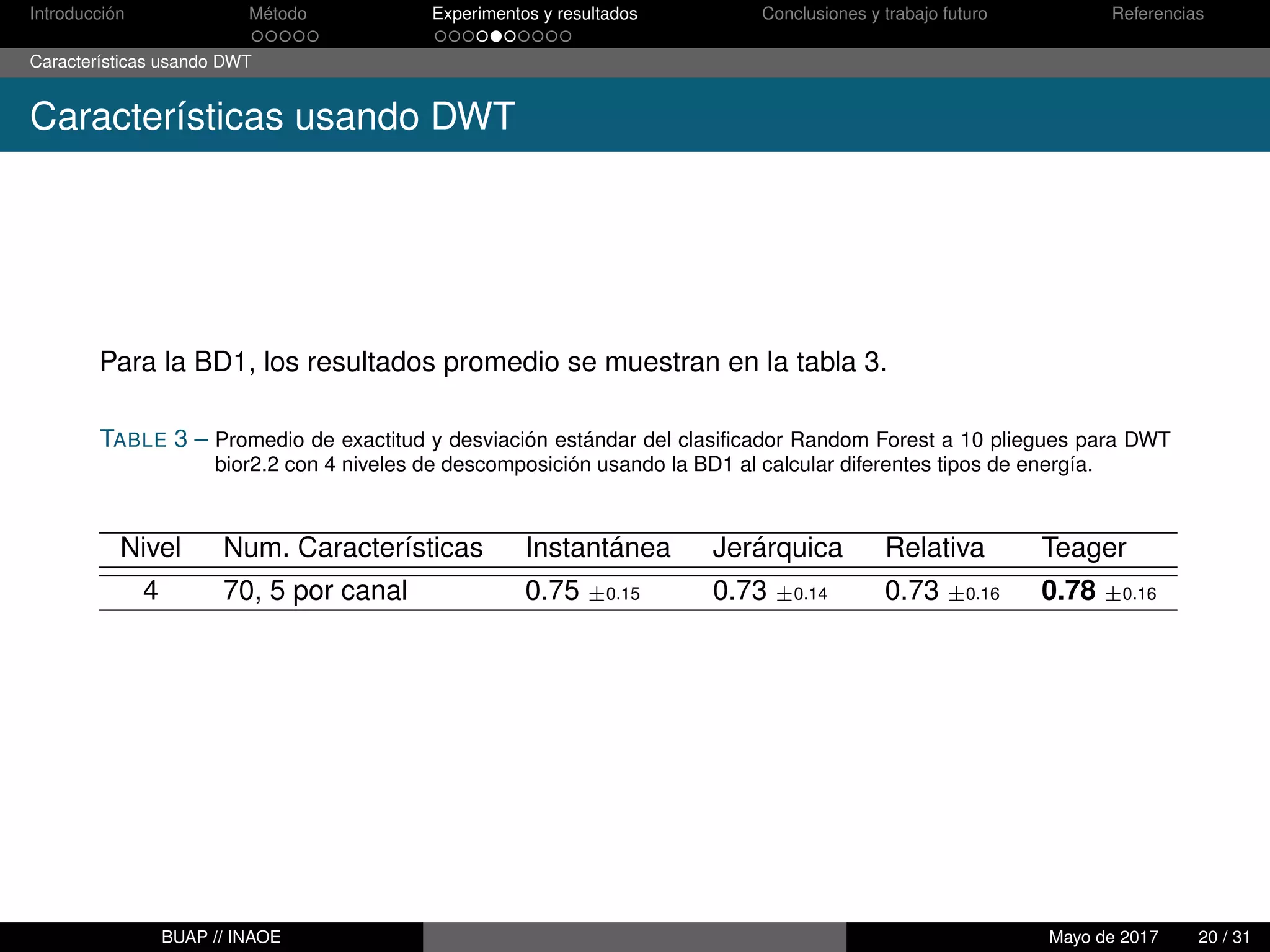Open the Referencias section link

(1157, 14)
